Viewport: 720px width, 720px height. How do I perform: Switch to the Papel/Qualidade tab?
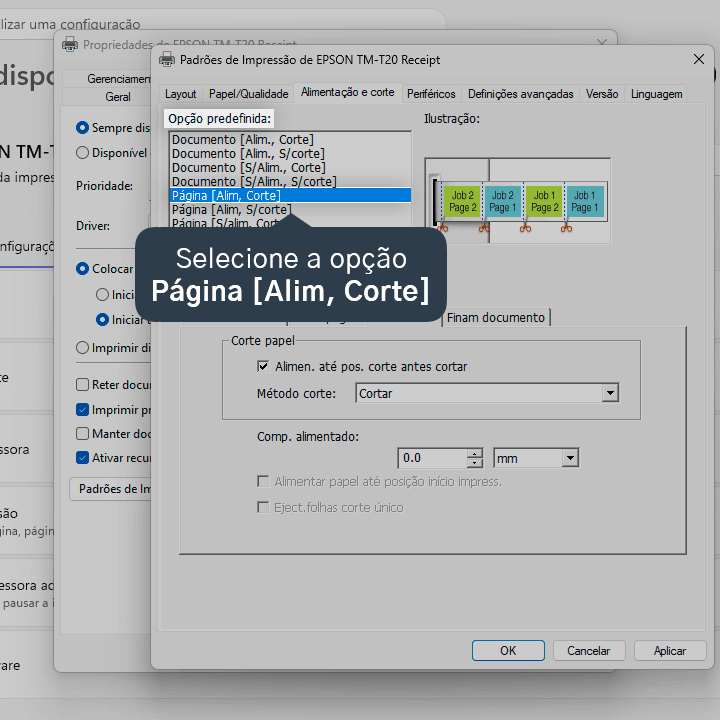248,94
